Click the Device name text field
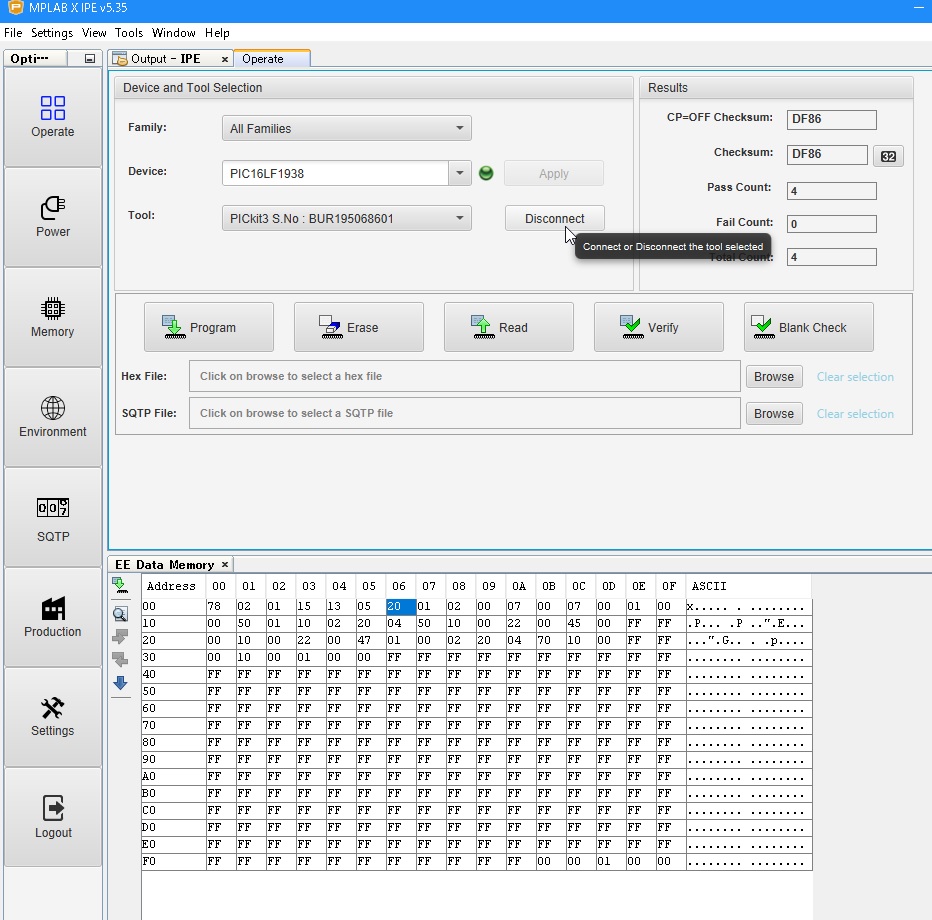Screen dimensions: 932x920 tap(335, 174)
